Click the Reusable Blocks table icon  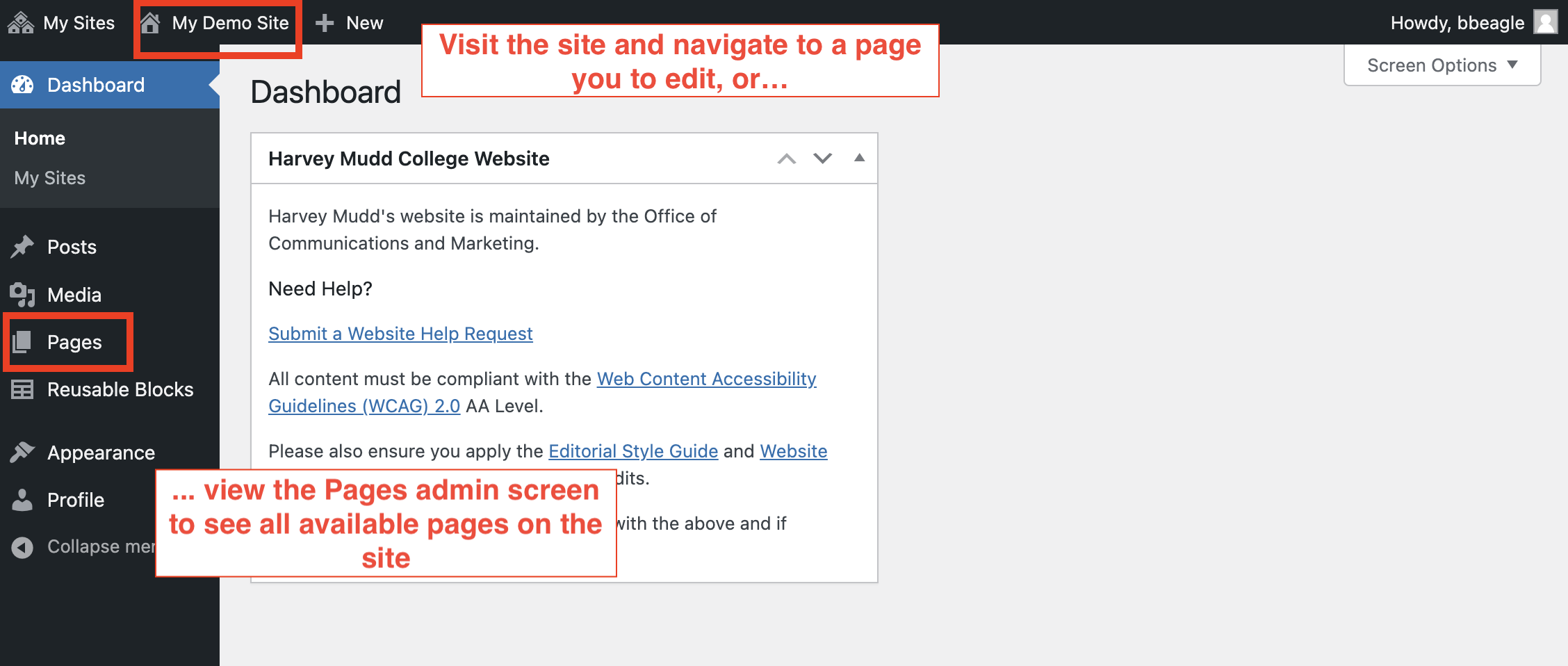click(x=22, y=389)
